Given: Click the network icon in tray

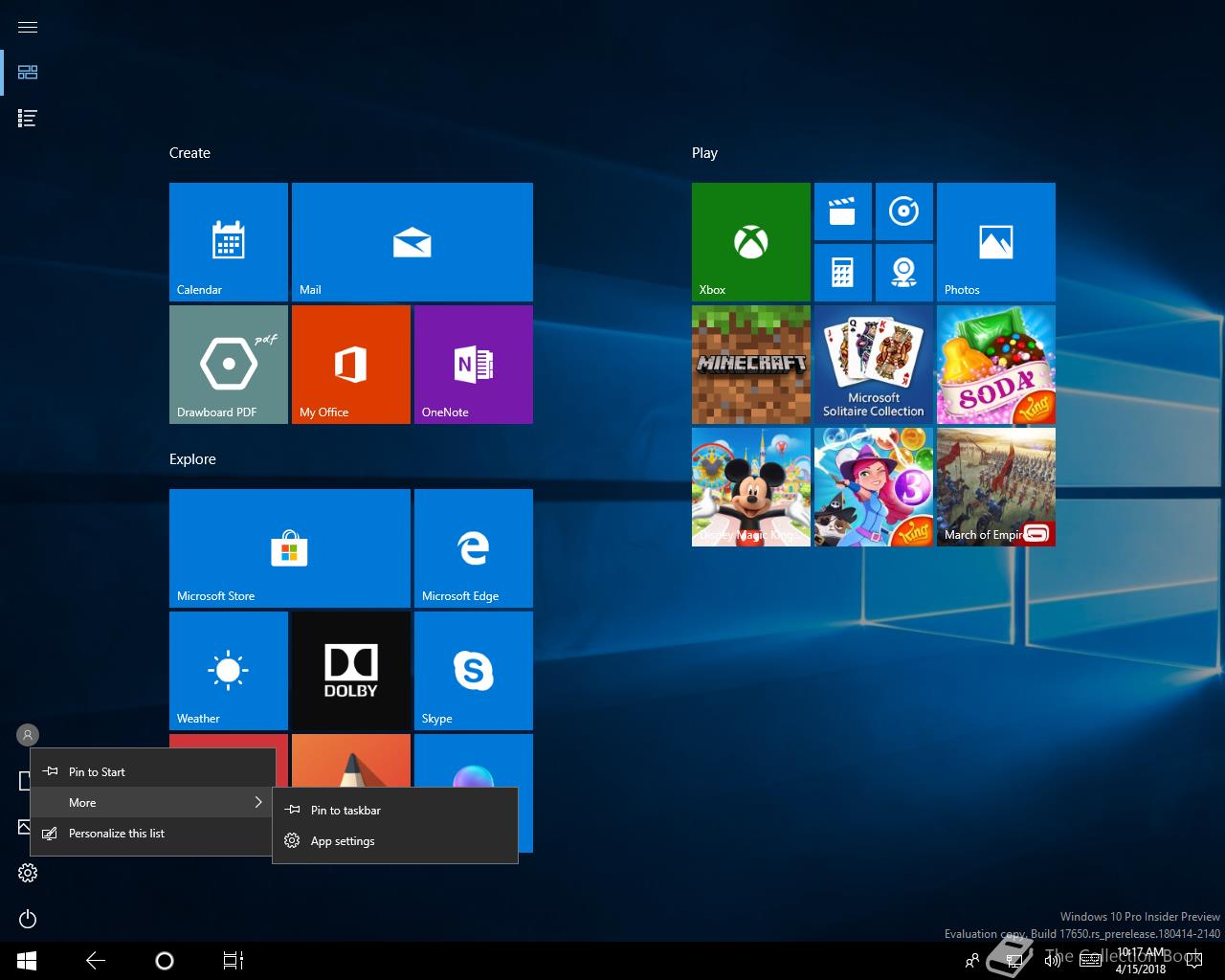Looking at the screenshot, I should (x=1016, y=961).
